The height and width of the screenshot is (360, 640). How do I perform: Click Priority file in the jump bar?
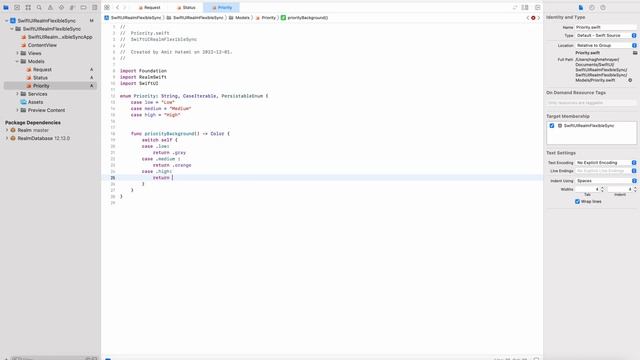266,18
